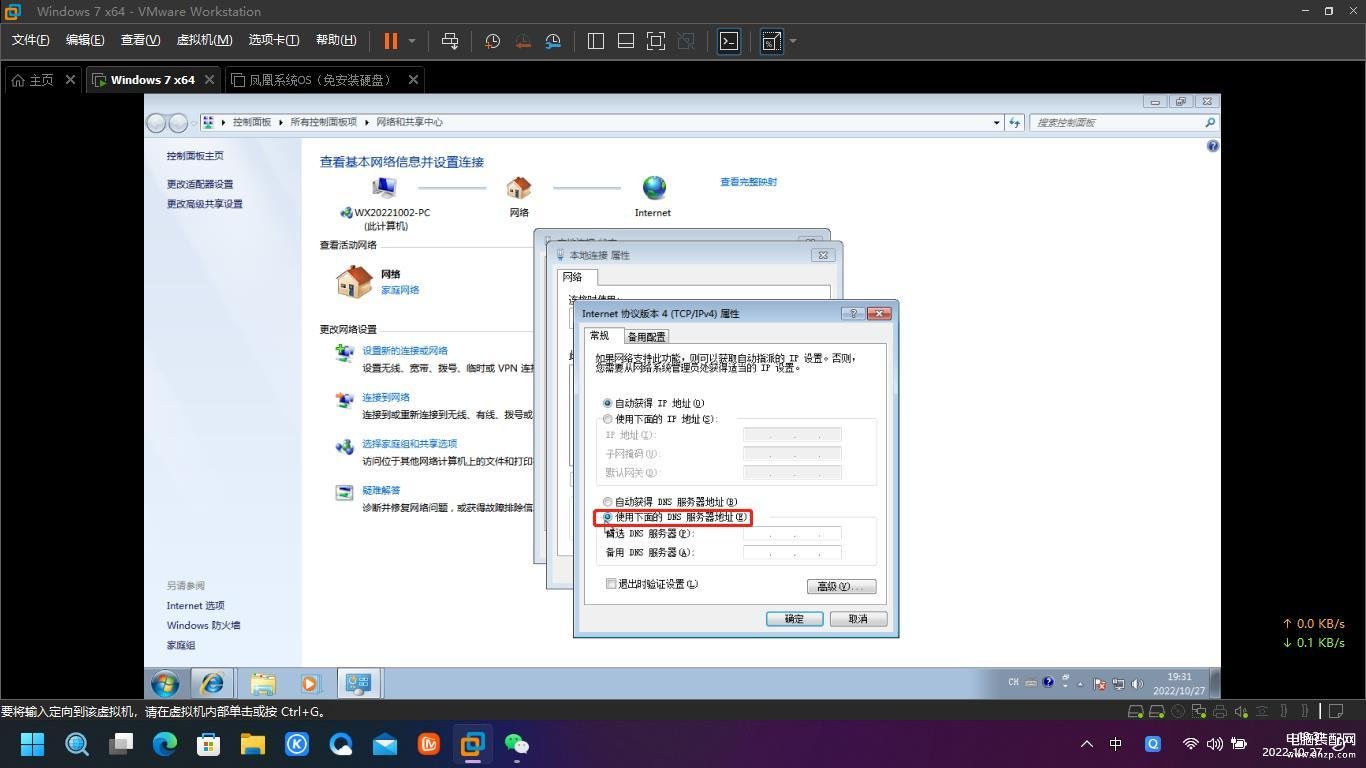Select 自动获得 IP 地址 radio button

tap(607, 403)
